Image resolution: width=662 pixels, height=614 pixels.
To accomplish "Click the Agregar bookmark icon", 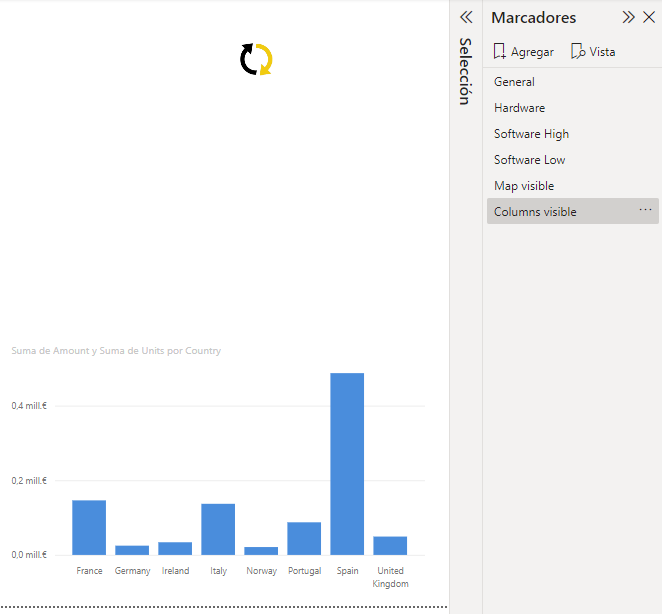I will (x=500, y=51).
